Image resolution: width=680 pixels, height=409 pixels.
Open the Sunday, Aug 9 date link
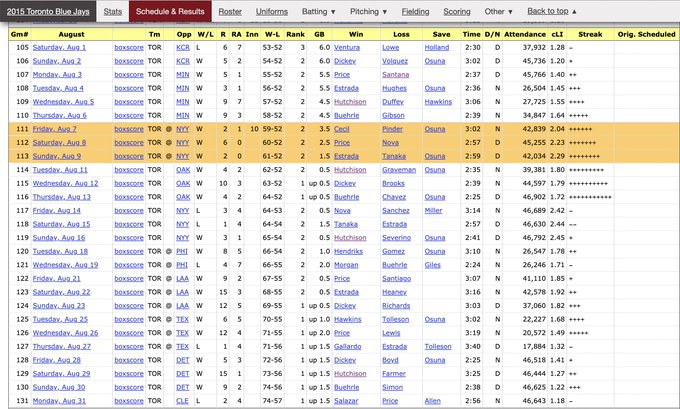57,156
